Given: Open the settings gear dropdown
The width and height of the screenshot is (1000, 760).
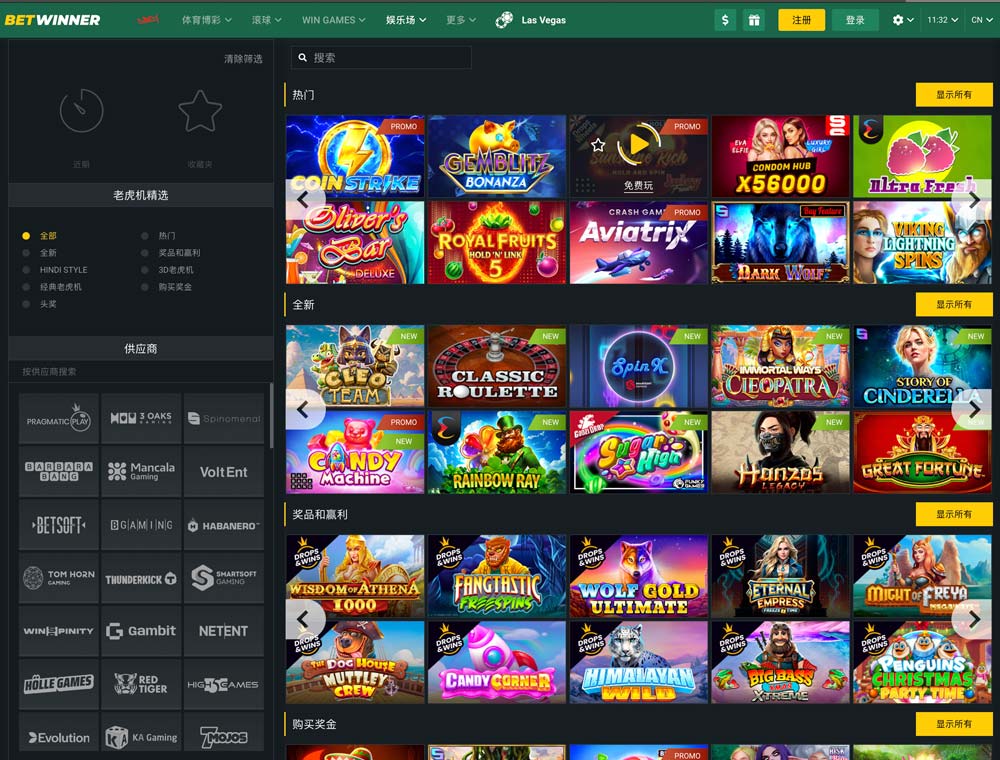Looking at the screenshot, I should (903, 20).
